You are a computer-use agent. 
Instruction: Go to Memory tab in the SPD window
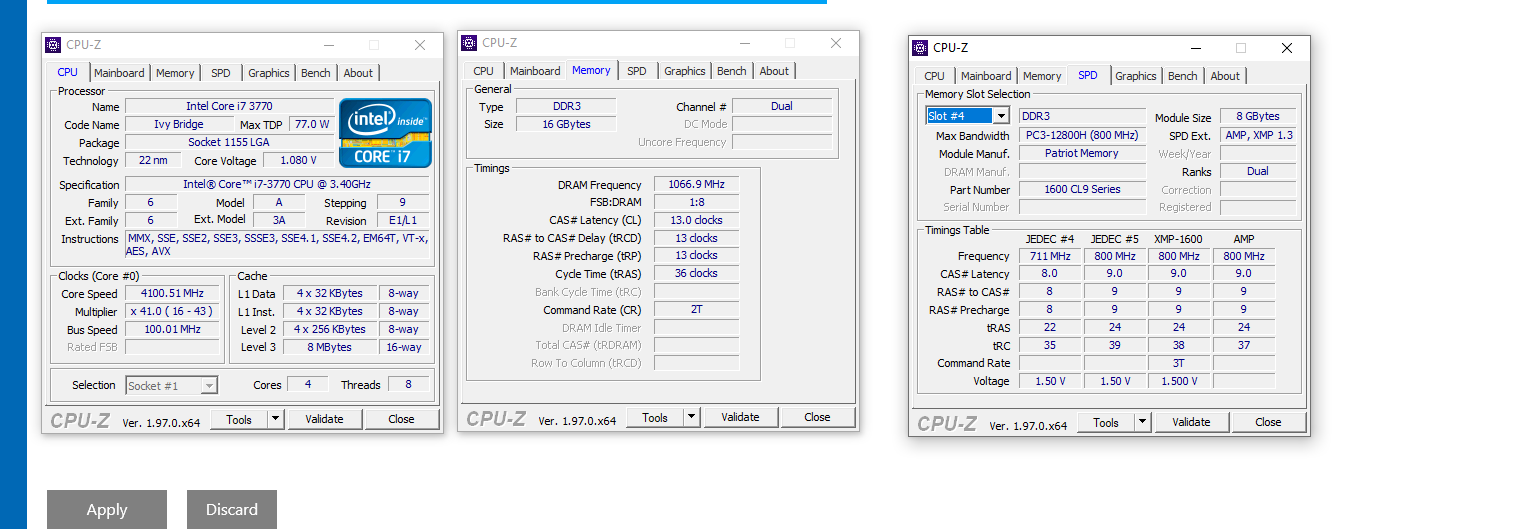coord(1042,76)
